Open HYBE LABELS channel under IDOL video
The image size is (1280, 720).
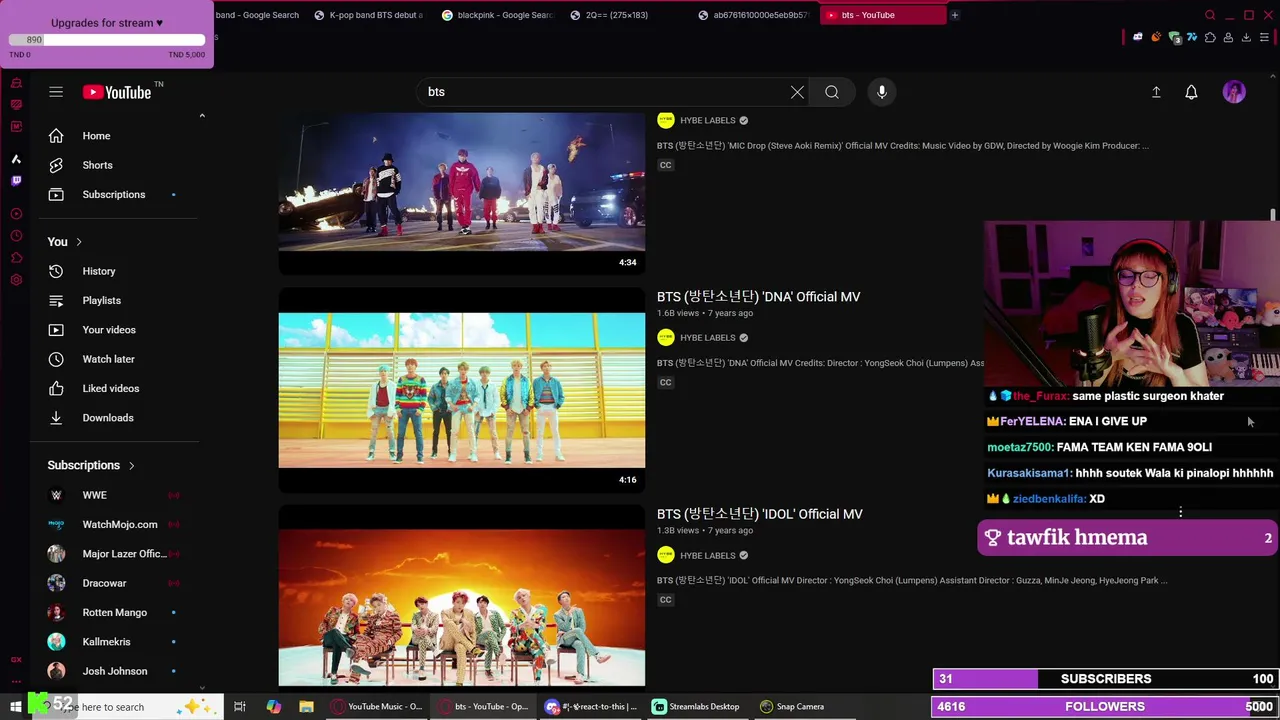click(x=707, y=555)
